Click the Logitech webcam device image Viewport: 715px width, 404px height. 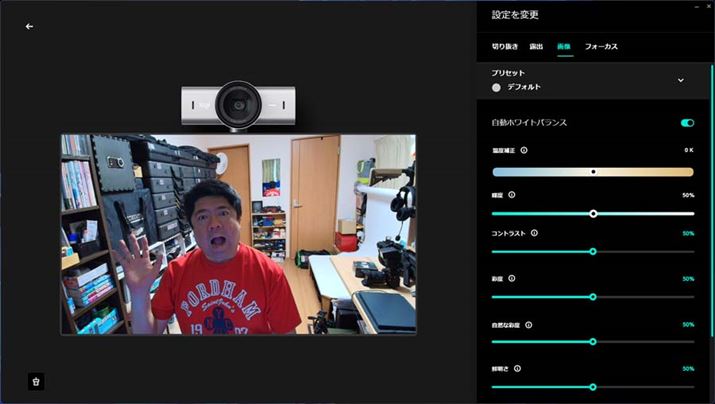point(238,103)
